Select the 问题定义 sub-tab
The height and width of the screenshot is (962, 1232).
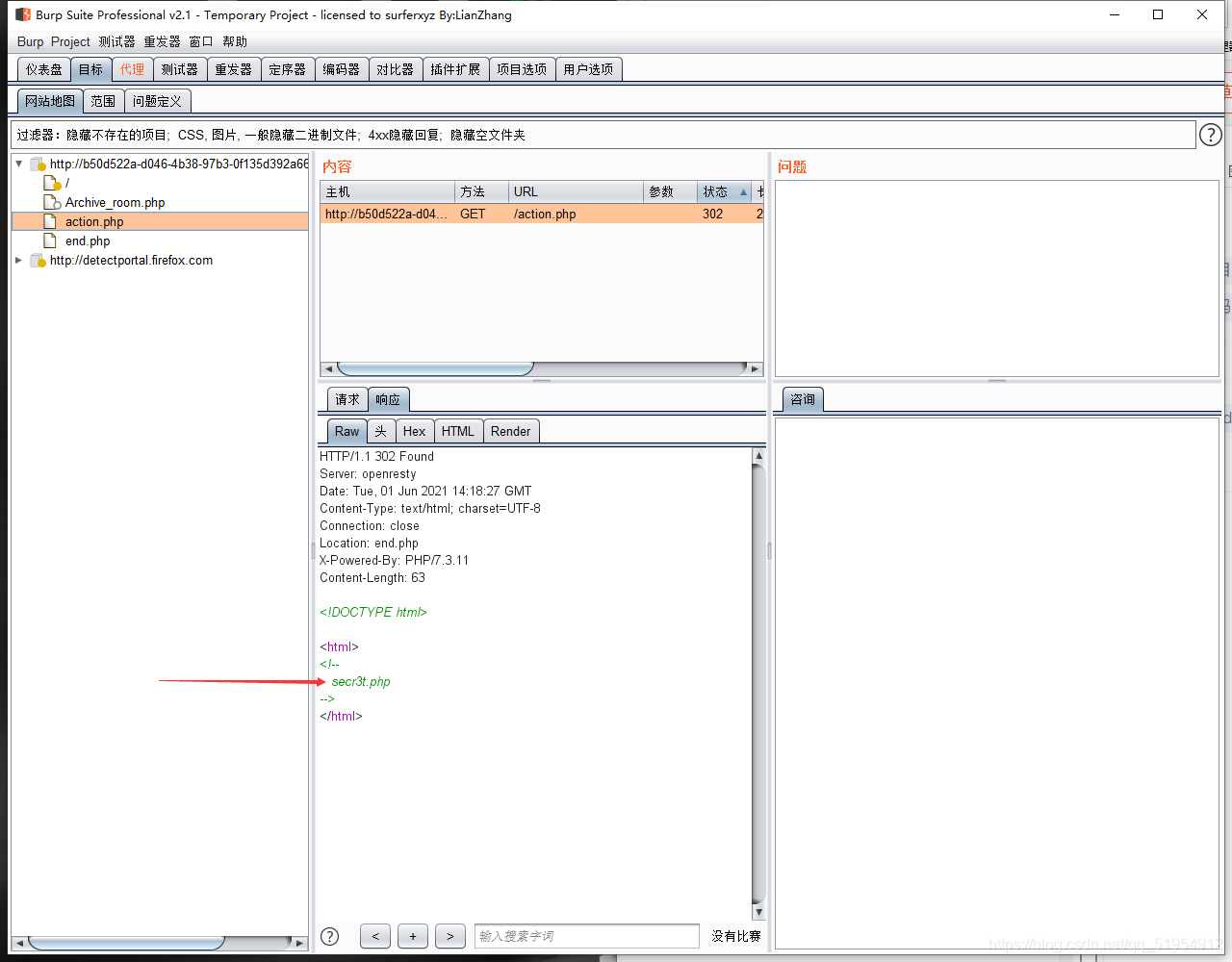(157, 101)
